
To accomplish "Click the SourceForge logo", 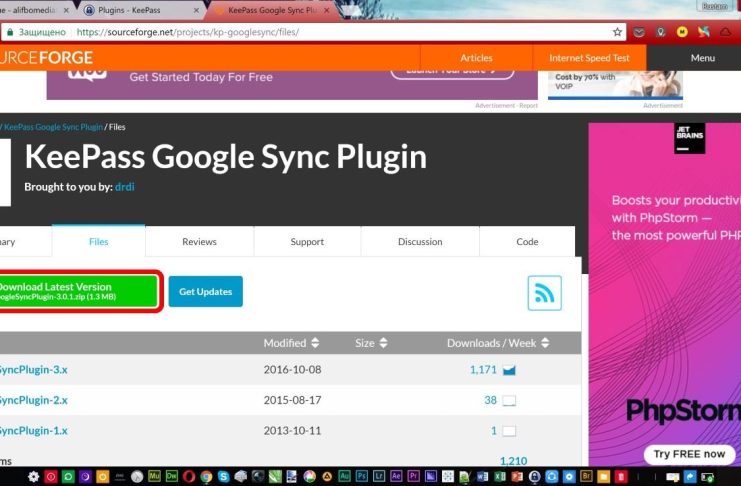I will click(x=46, y=58).
